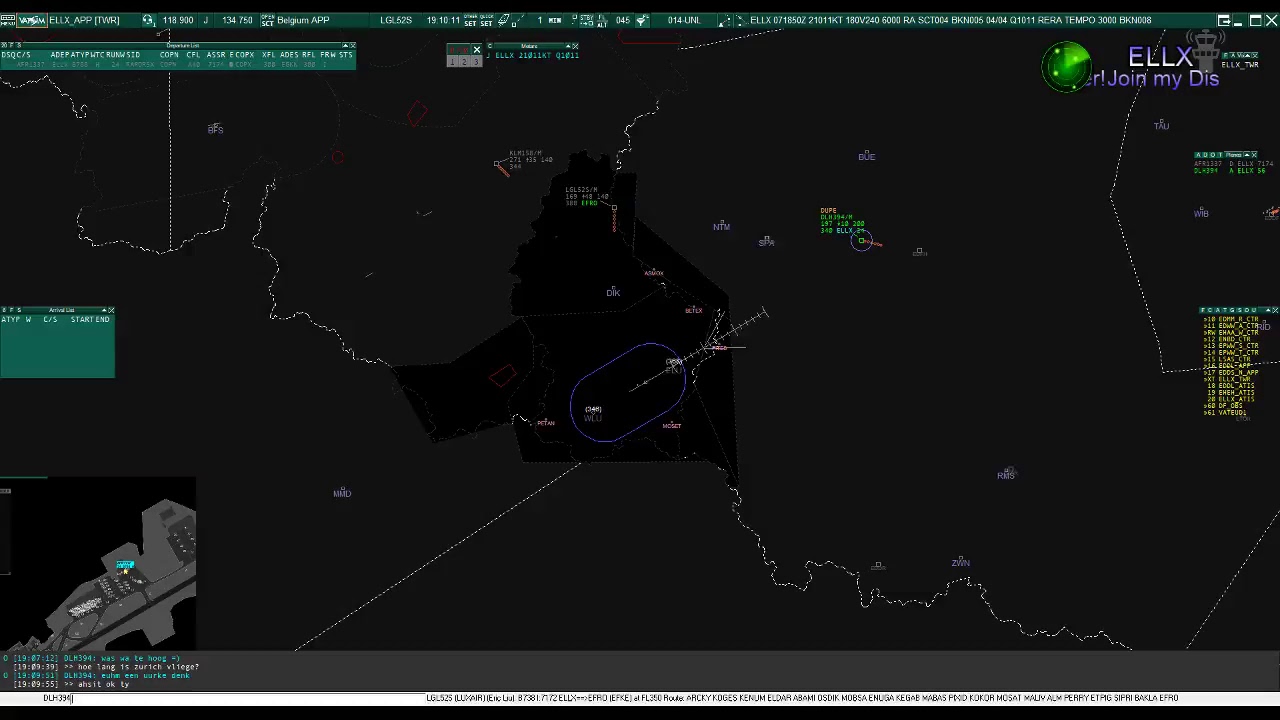Click the headset connection icon
This screenshot has width=1280, height=720.
click(148, 20)
